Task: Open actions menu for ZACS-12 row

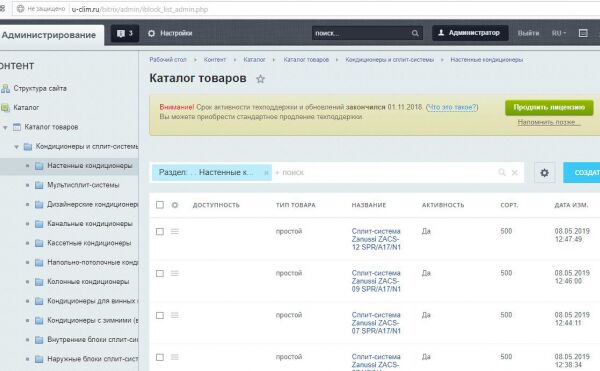Action: click(x=175, y=231)
